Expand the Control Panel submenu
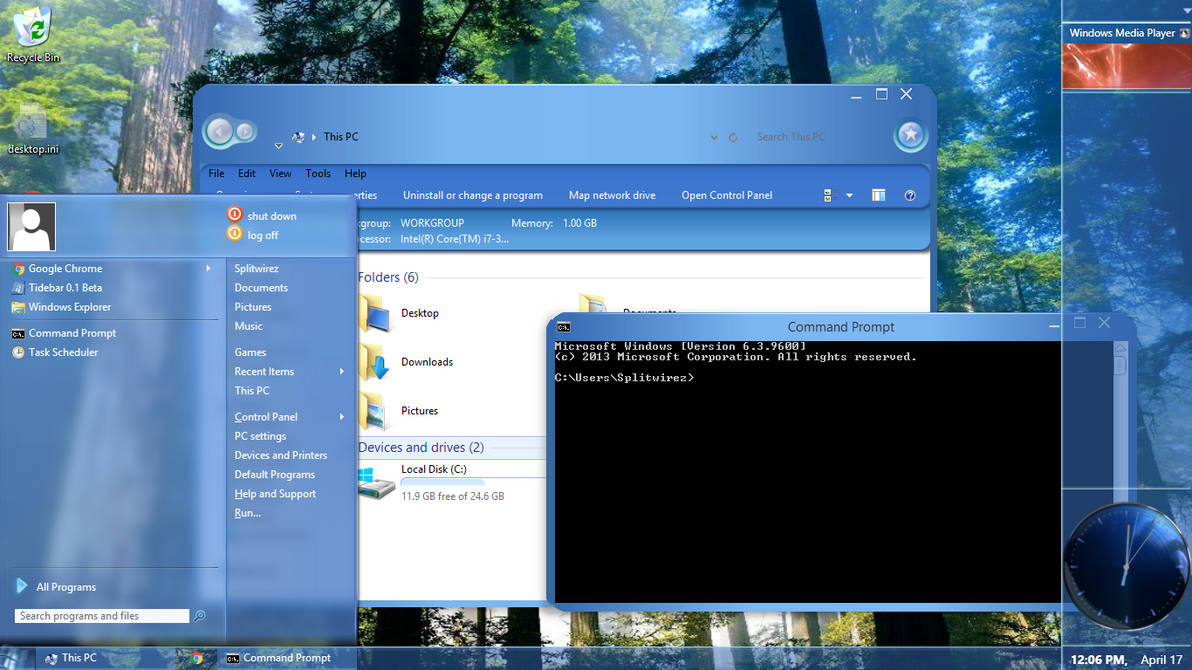 [266, 416]
